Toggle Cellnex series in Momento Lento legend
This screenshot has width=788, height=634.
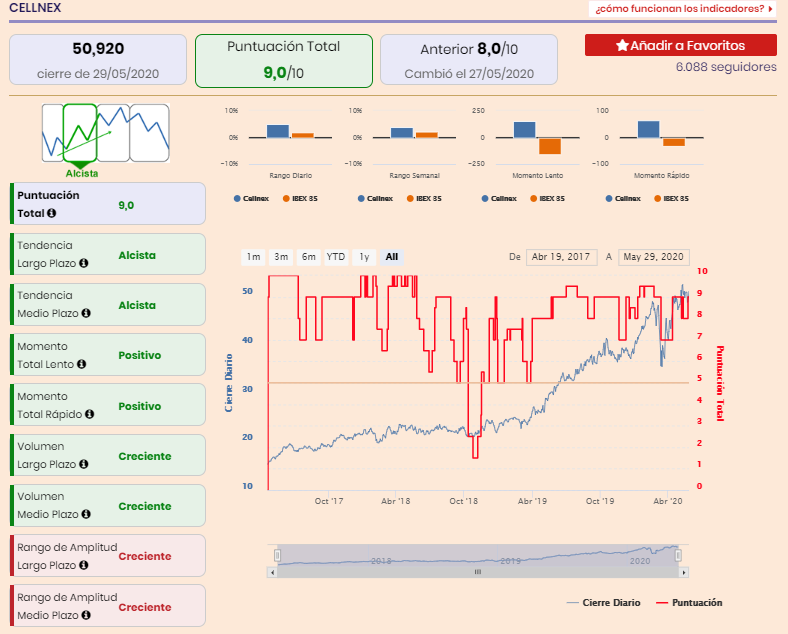coord(499,198)
